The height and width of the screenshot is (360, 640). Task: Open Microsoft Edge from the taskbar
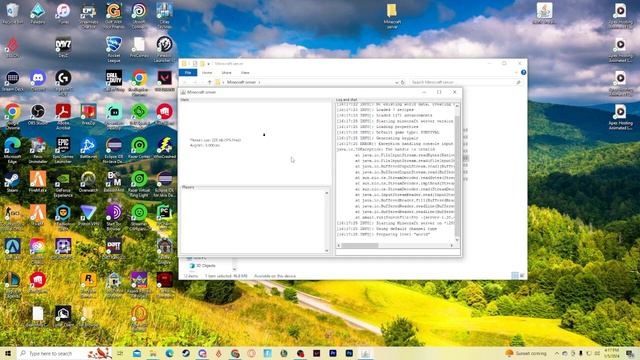[x=169, y=353]
